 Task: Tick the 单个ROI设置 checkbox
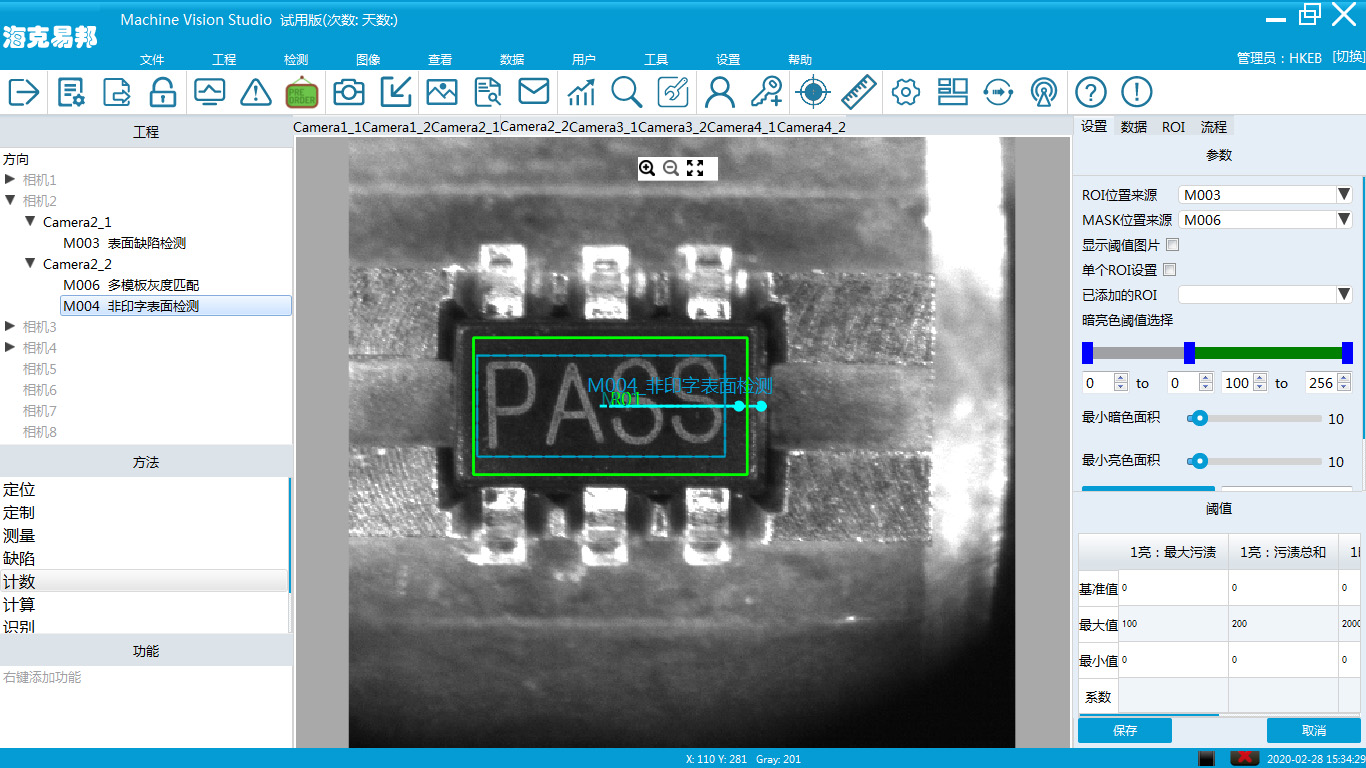click(1169, 270)
